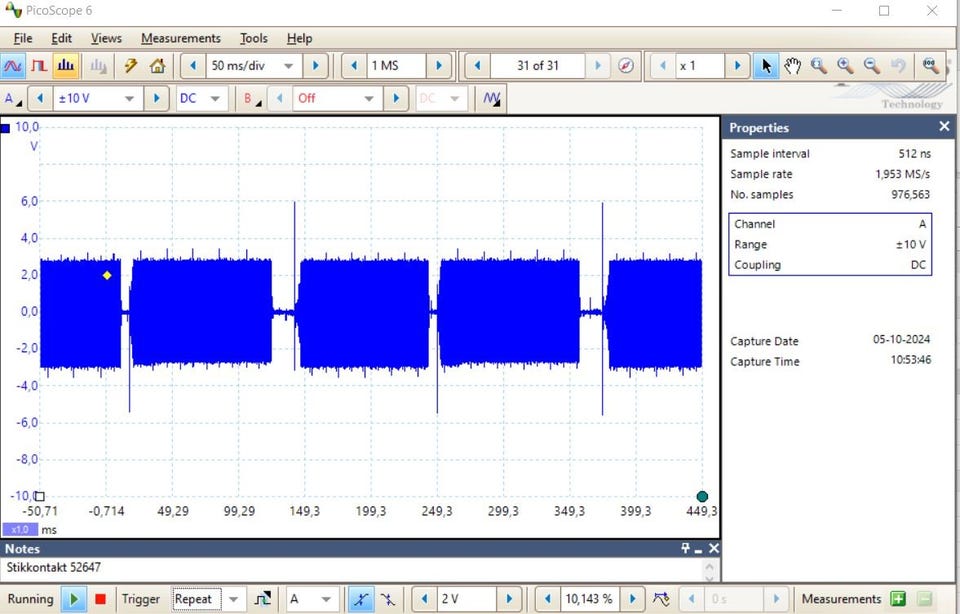The width and height of the screenshot is (960, 614).
Task: Open the trigger mode Repeat dropdown
Action: click(x=234, y=599)
